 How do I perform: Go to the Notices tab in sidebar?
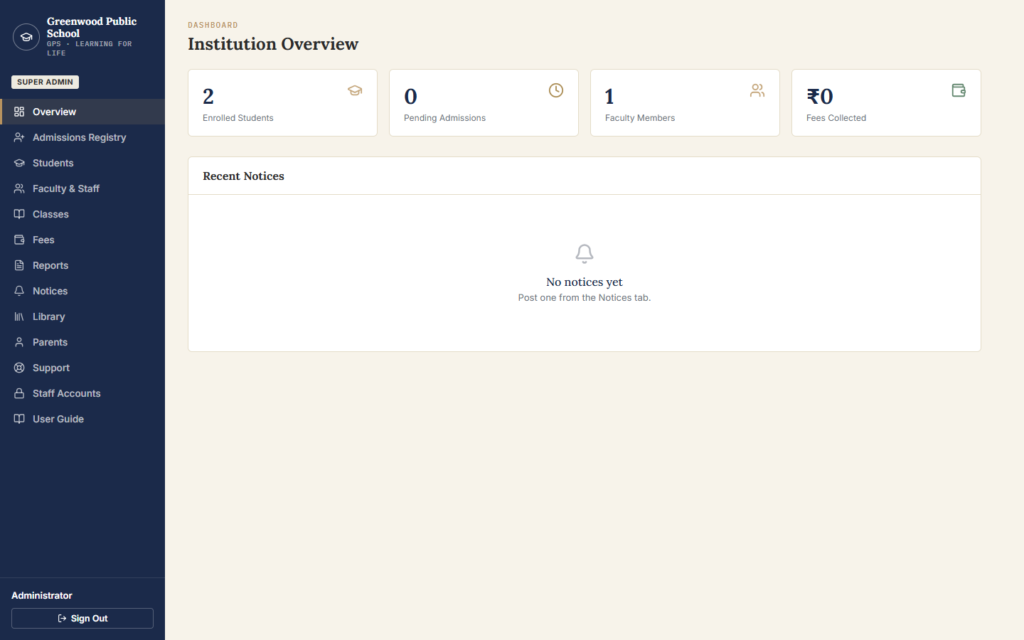click(82, 291)
